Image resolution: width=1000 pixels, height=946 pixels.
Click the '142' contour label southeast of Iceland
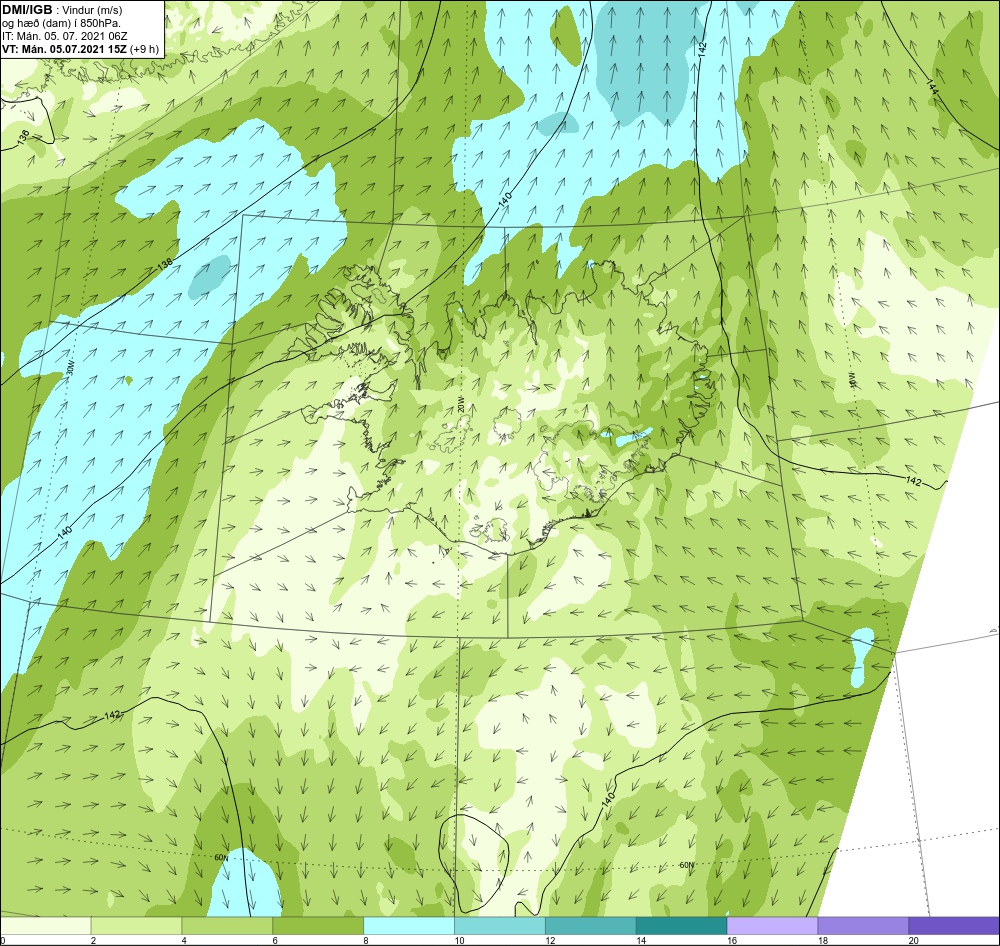(x=913, y=481)
